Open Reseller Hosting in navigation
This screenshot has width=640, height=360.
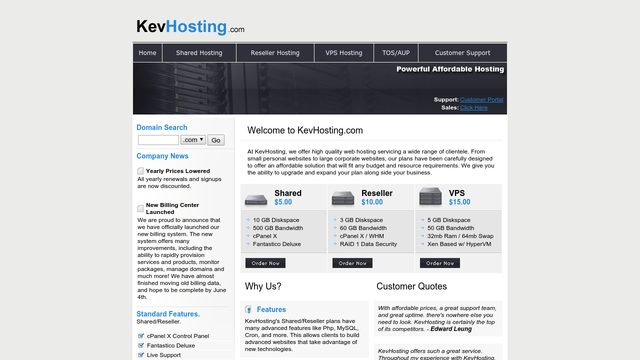pos(275,53)
